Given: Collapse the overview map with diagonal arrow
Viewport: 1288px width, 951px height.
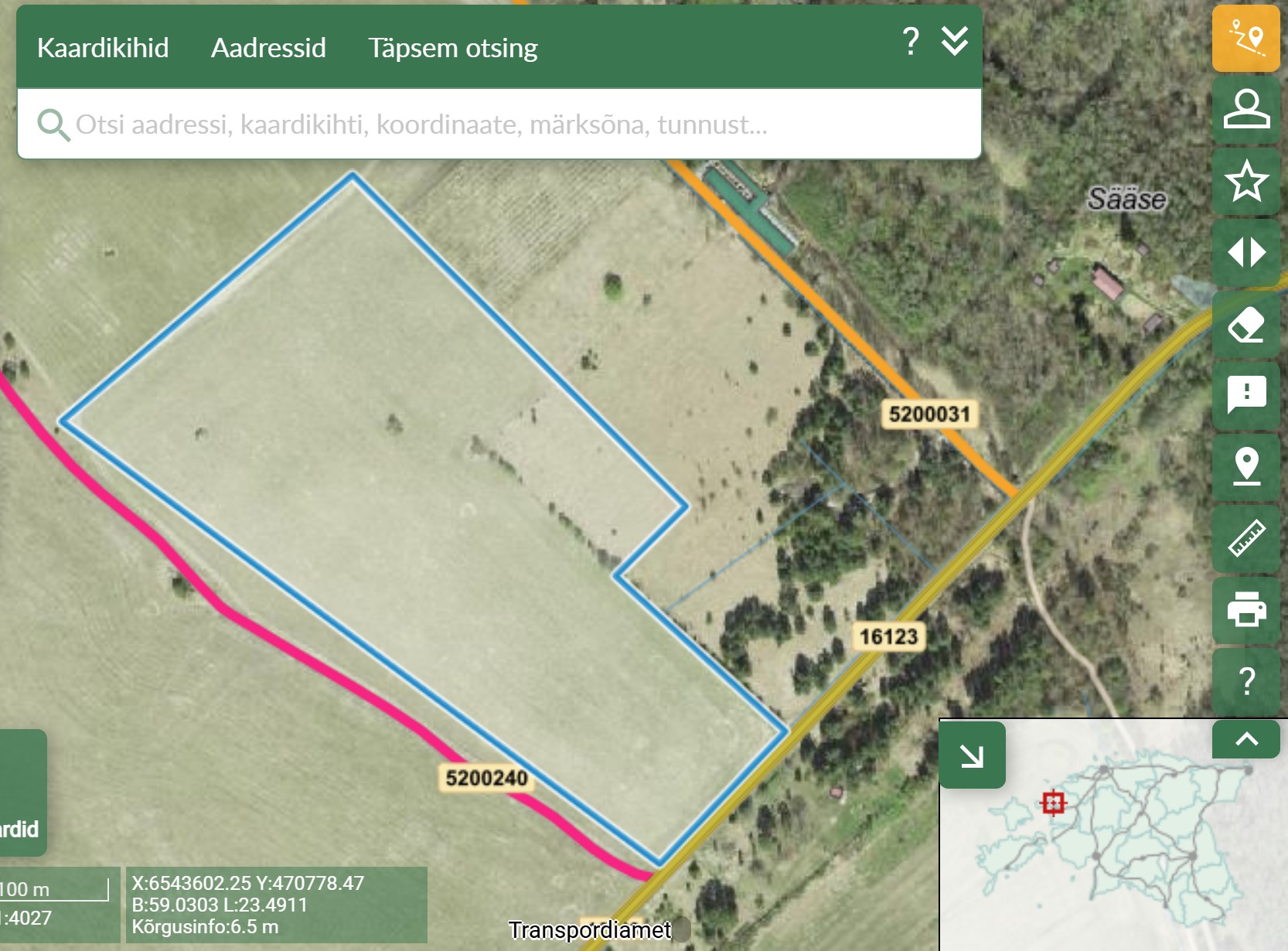Looking at the screenshot, I should click(972, 755).
